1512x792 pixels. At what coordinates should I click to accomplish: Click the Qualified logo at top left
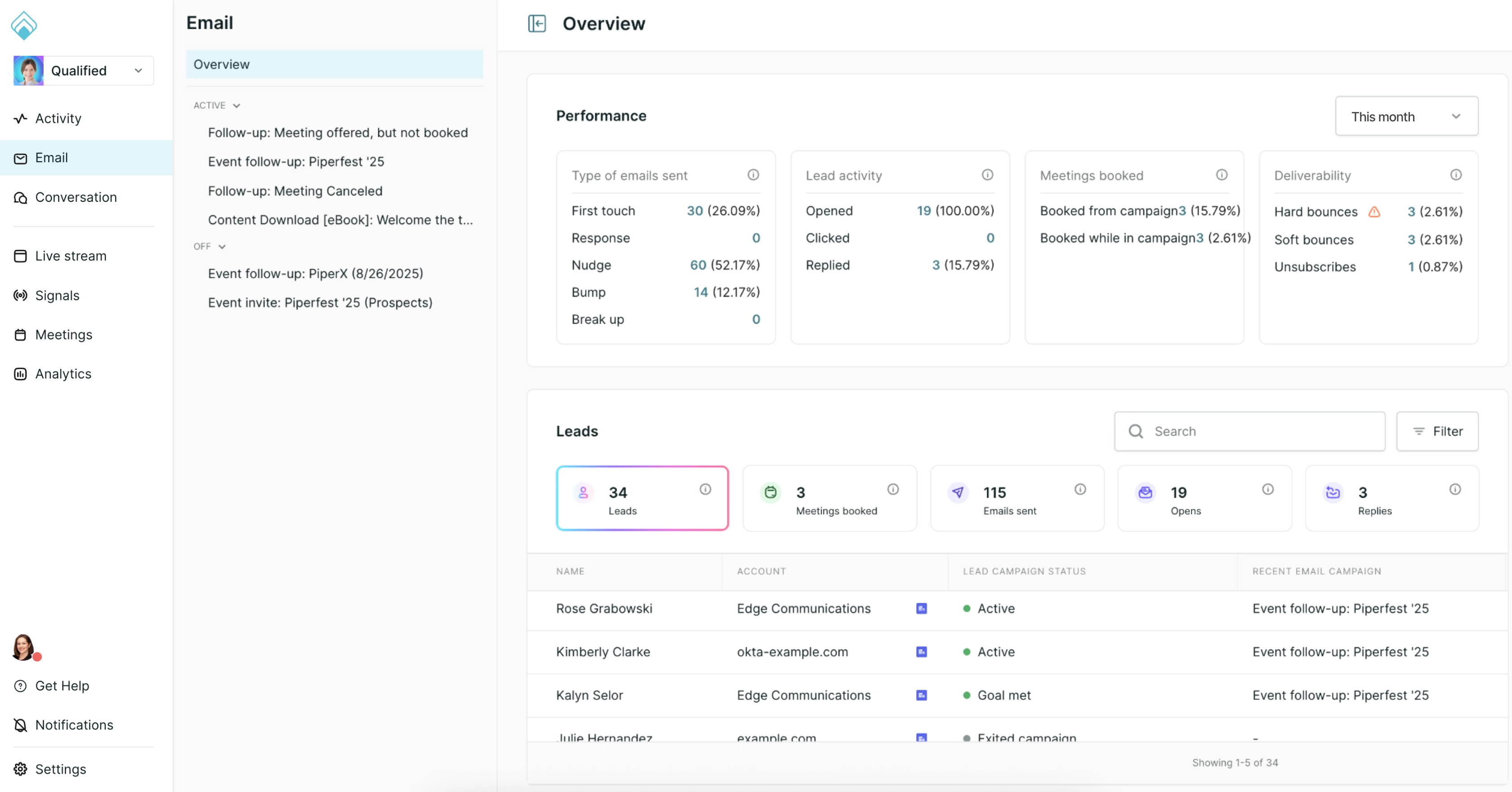[x=24, y=25]
